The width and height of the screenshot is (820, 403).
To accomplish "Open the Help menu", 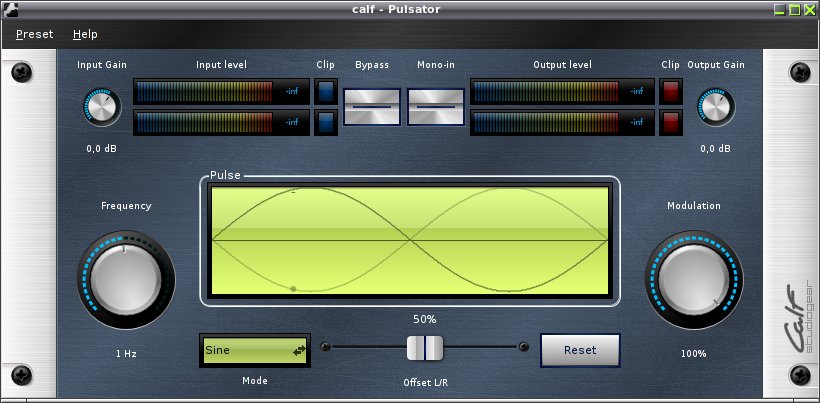I will click(x=85, y=34).
